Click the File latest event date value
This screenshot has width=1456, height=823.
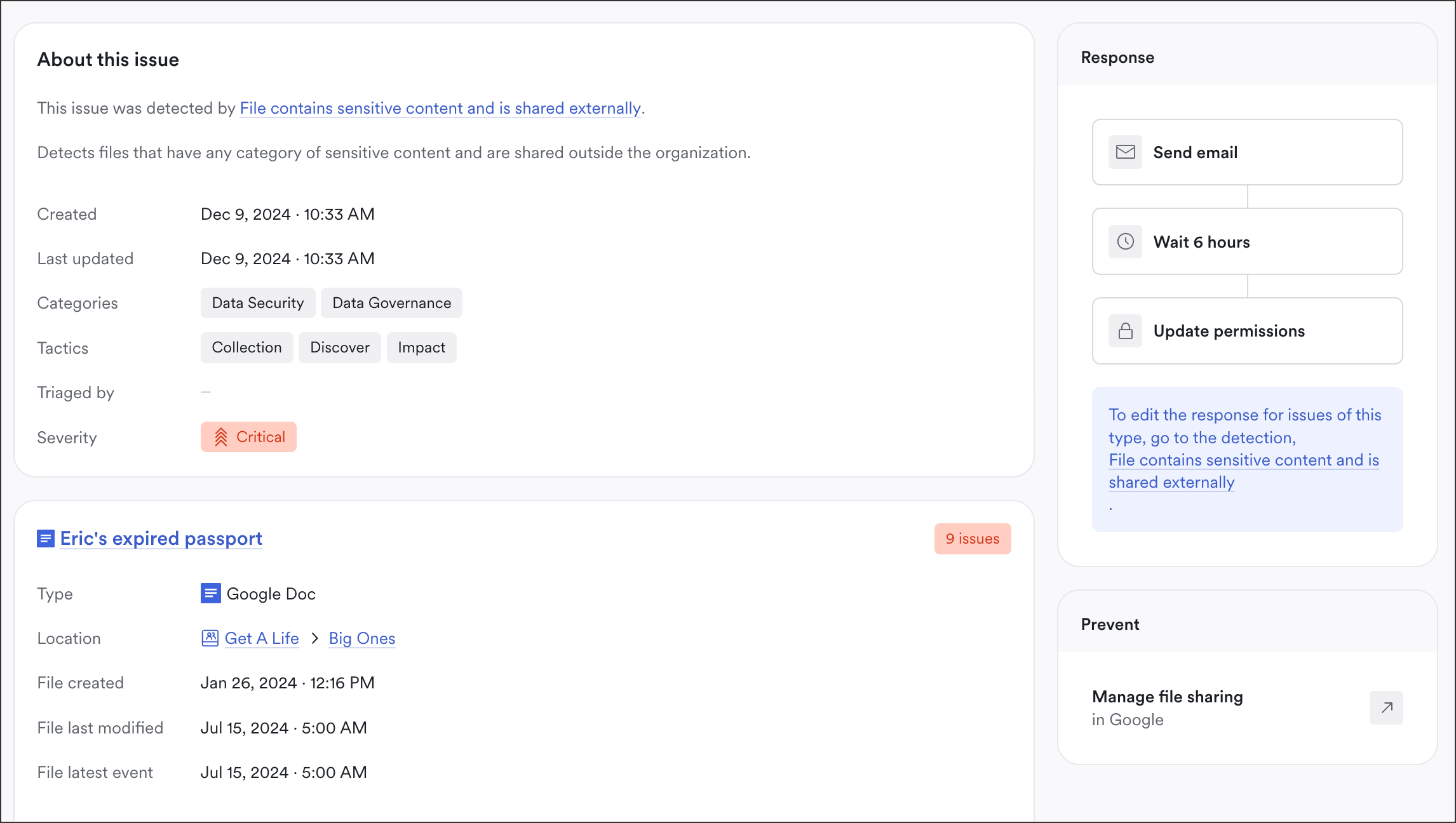[x=284, y=772]
